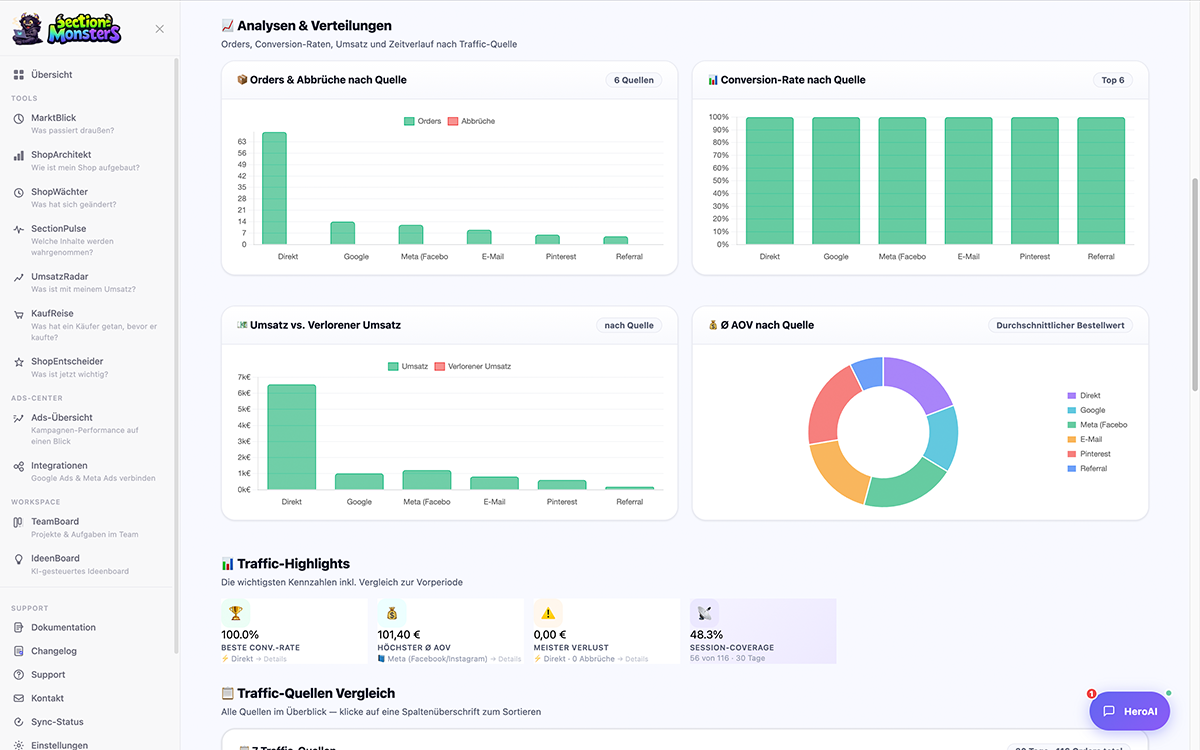Close the sidebar with the X icon
This screenshot has height=750, width=1200.
coord(160,29)
